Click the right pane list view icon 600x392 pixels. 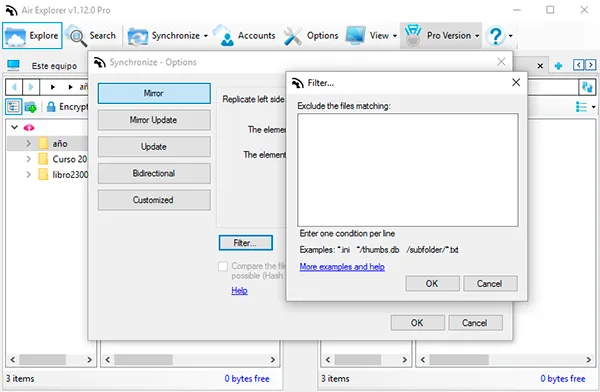(x=581, y=107)
